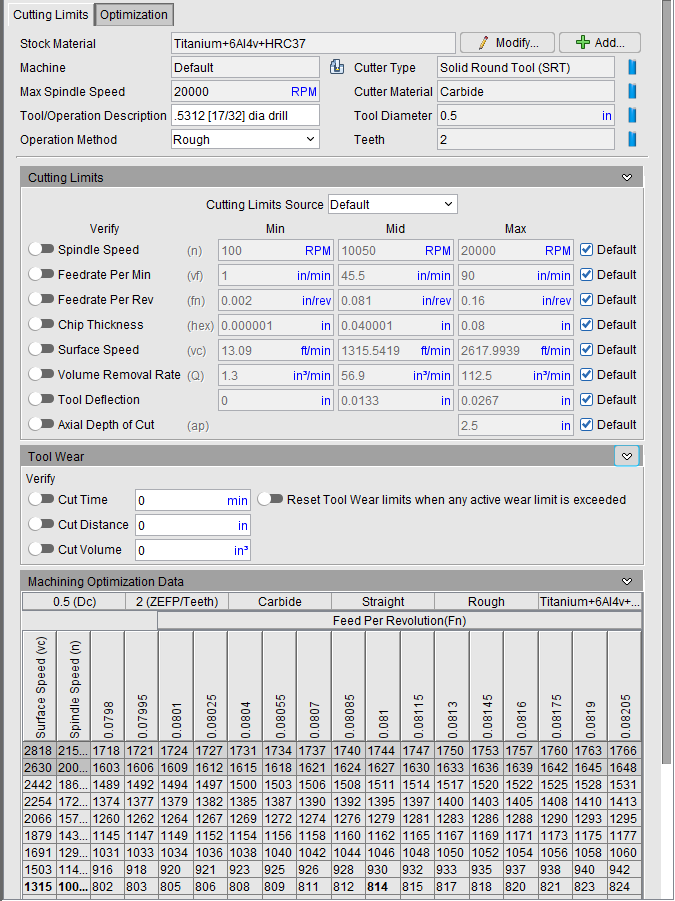Click the 0.081 feed column header
This screenshot has width=675, height=901.
[x=383, y=686]
